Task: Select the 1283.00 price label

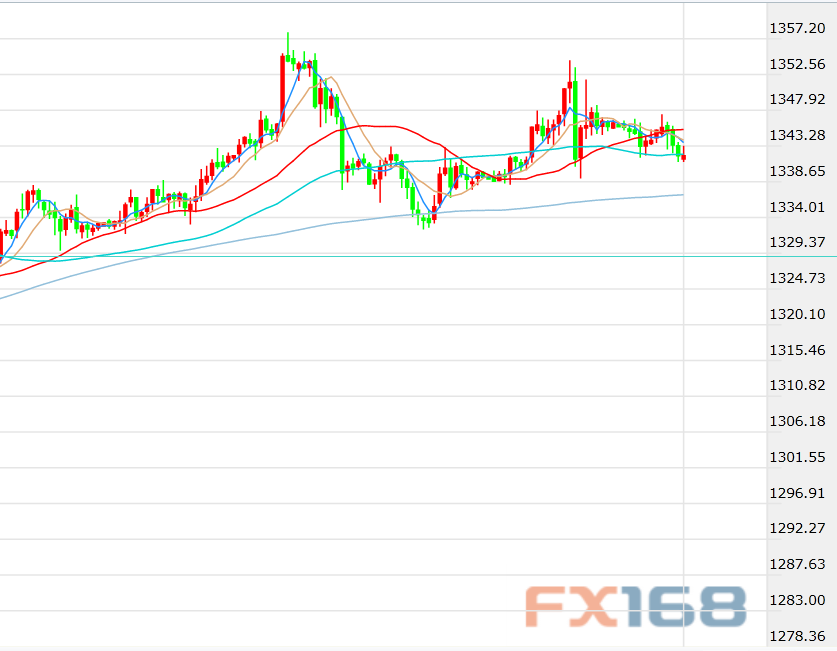Action: point(796,599)
